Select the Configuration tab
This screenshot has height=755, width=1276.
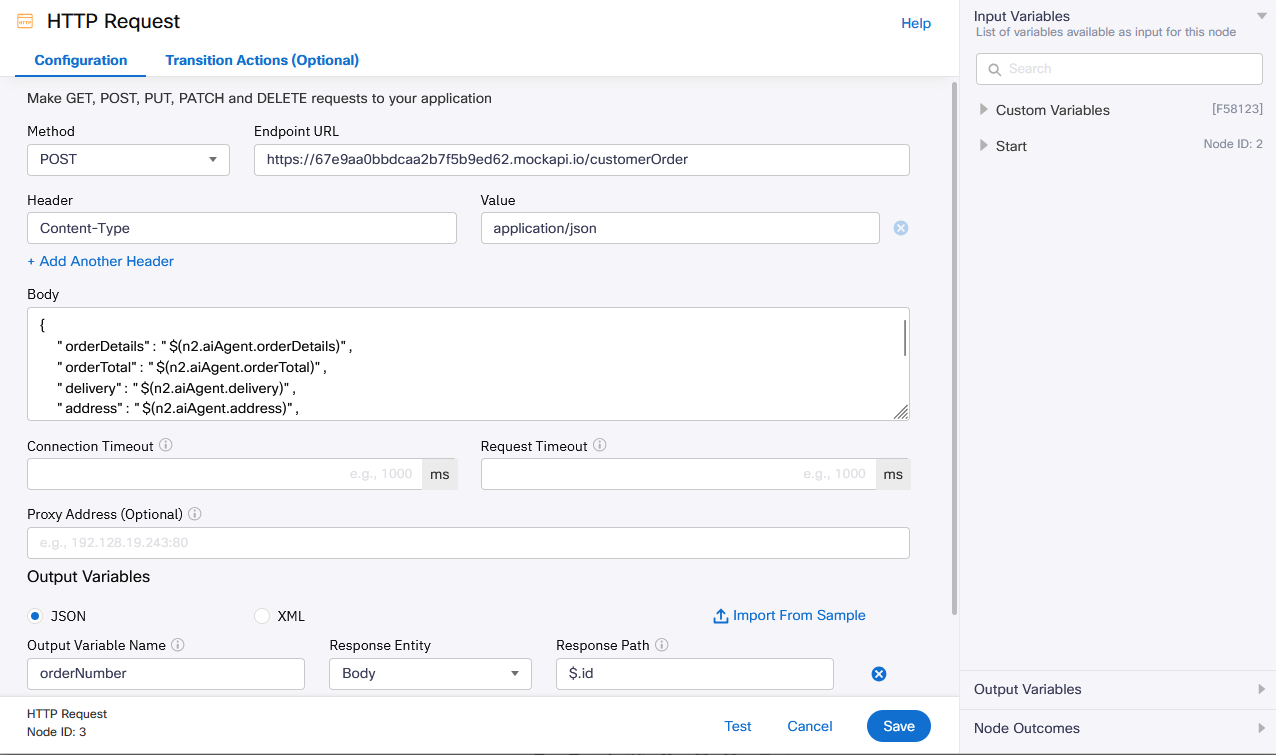[x=81, y=60]
